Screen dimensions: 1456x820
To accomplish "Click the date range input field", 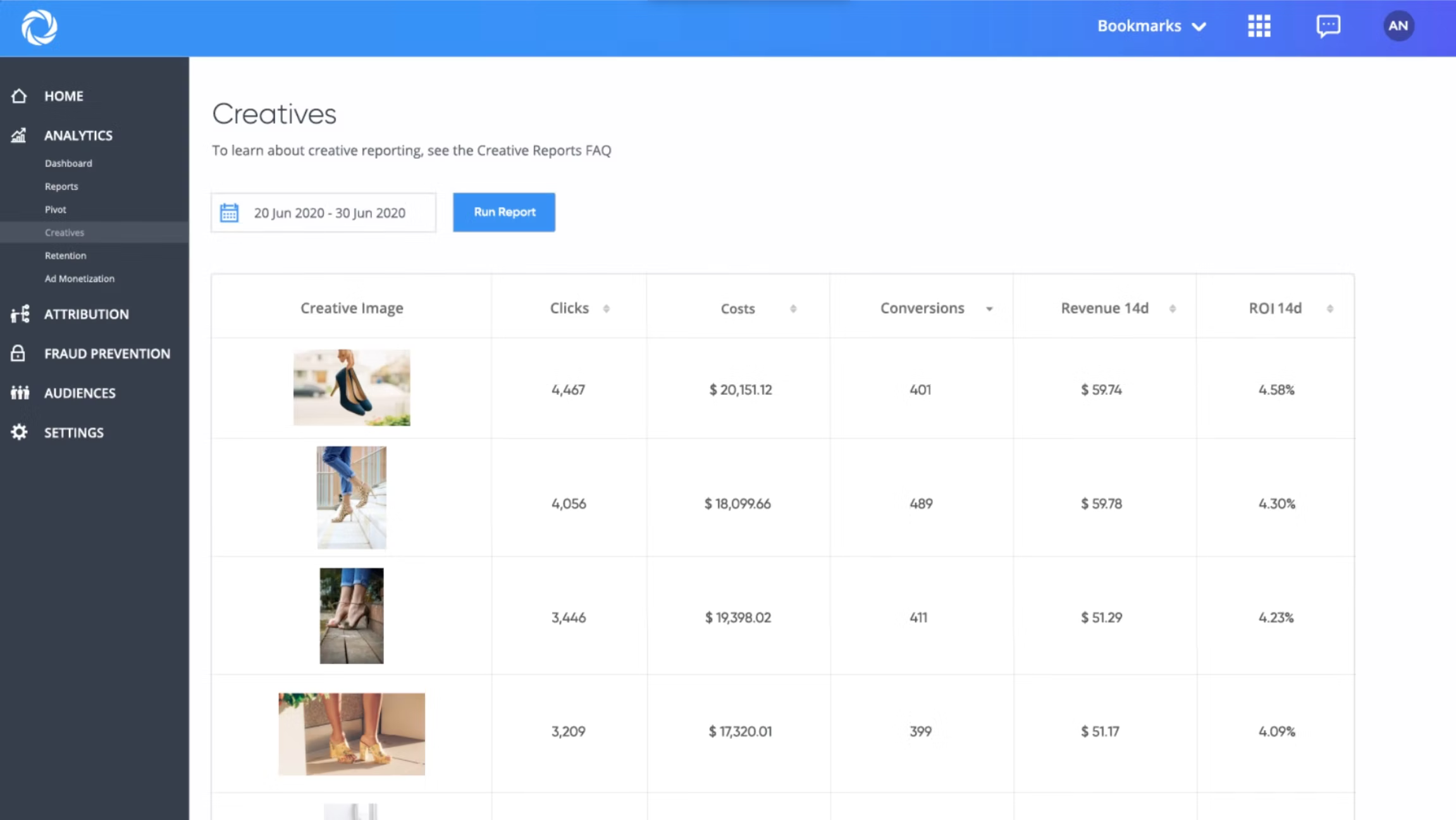I will [330, 213].
